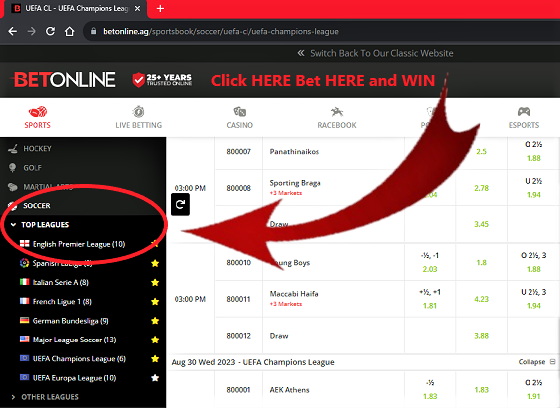Open the browser home page icon
Screen dimensions: 560x408
(69, 31)
